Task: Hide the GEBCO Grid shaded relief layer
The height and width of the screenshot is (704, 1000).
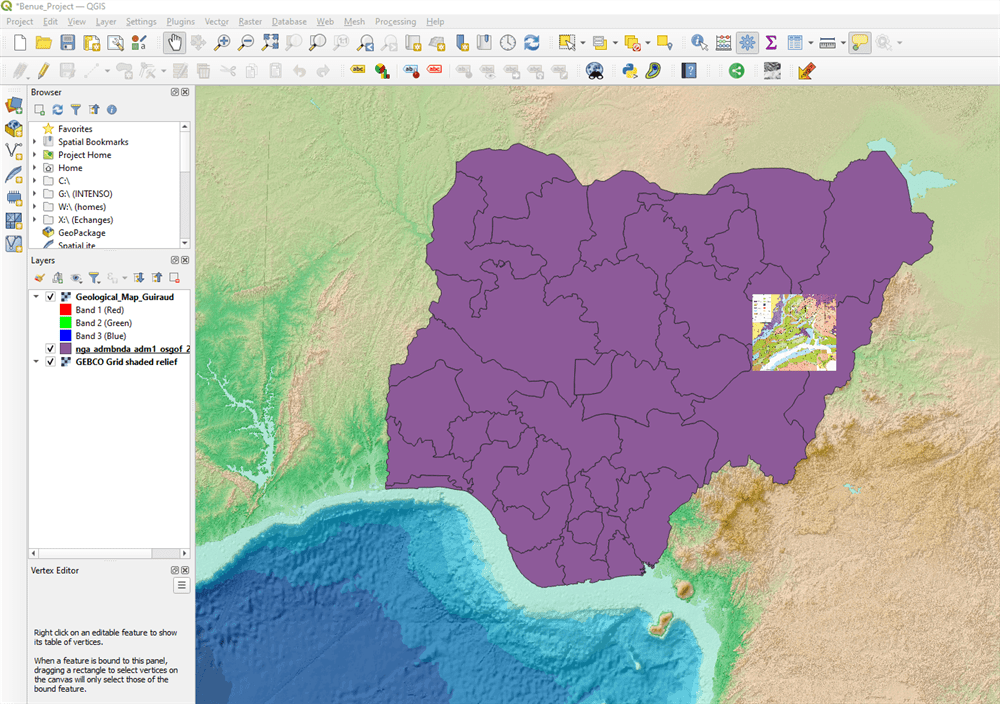Action: point(50,362)
